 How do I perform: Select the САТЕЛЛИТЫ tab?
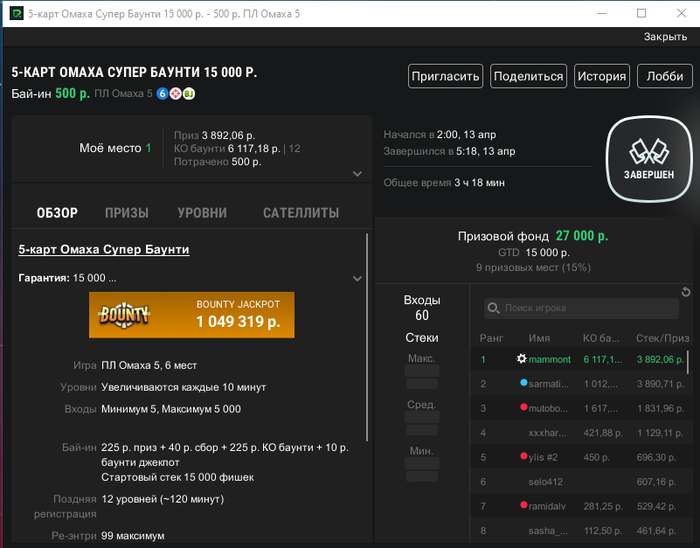300,213
